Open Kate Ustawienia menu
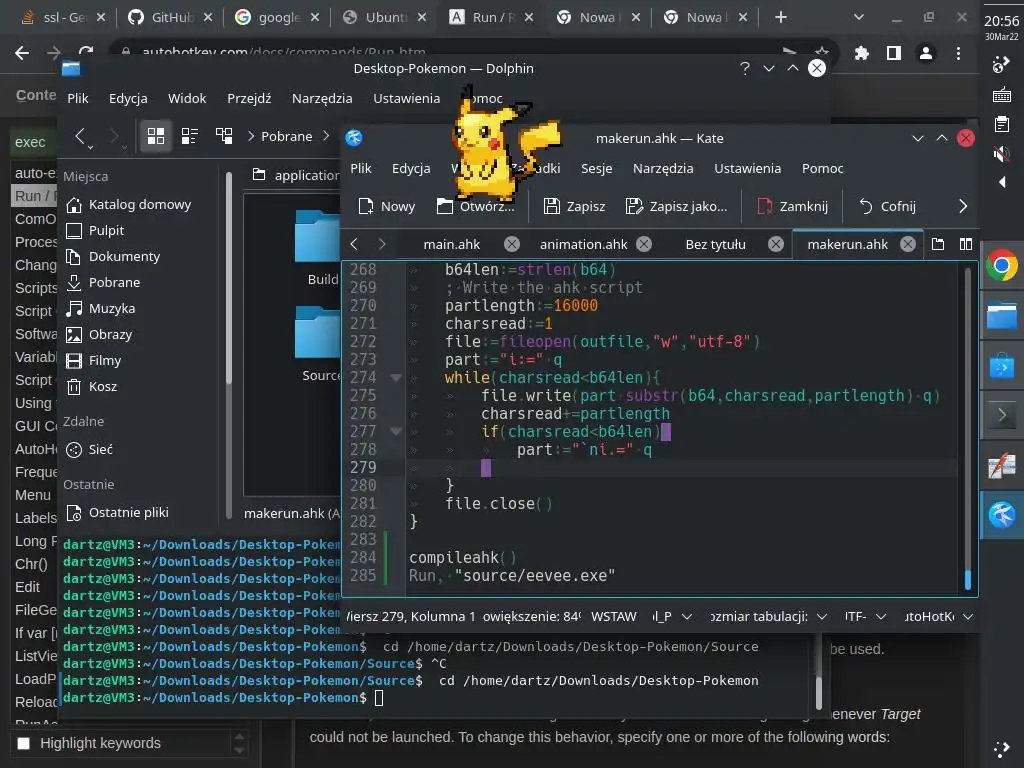The width and height of the screenshot is (1024, 768). click(x=747, y=168)
